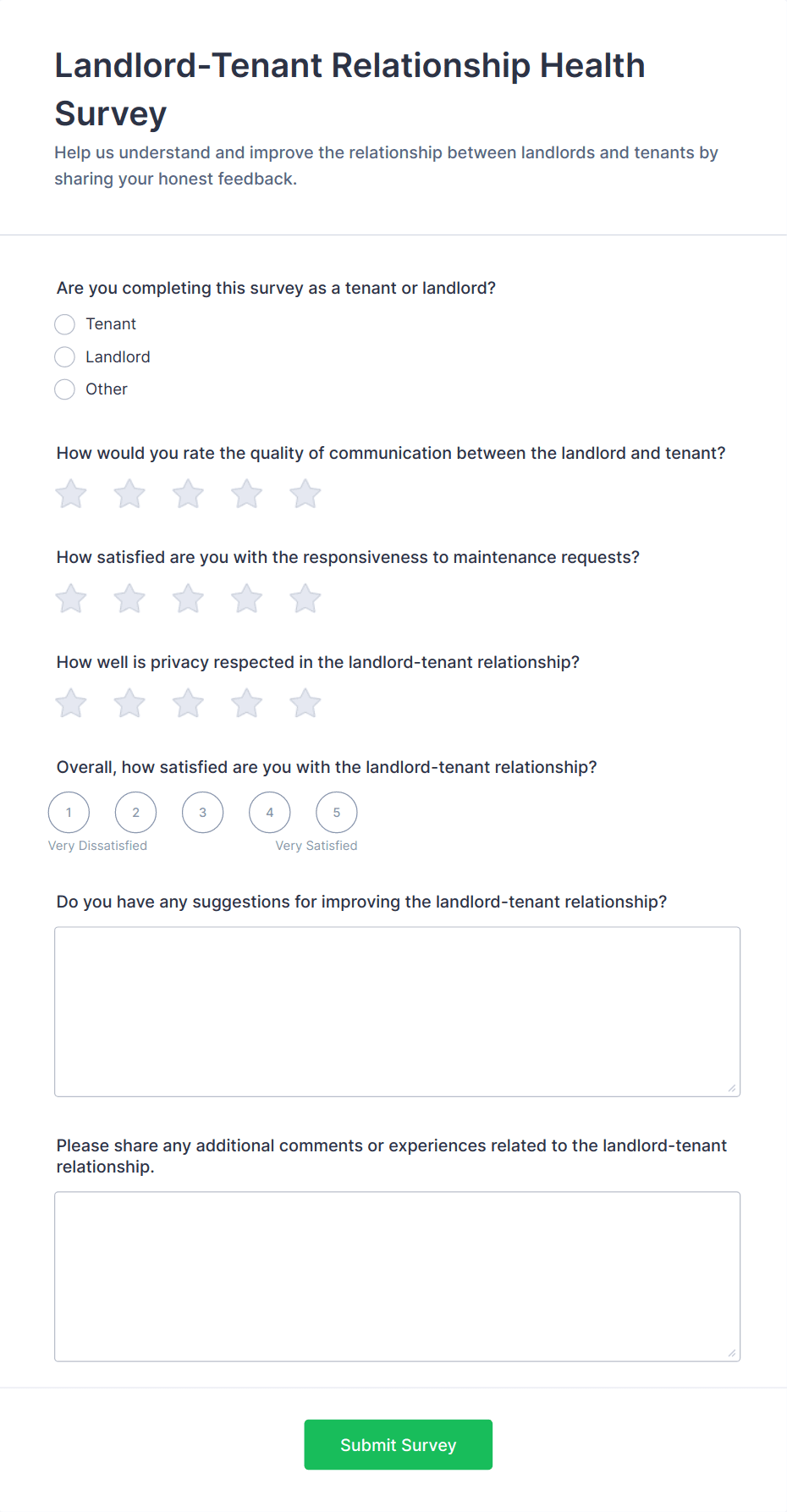Rate privacy respect two stars
787x1512 pixels.
[129, 703]
